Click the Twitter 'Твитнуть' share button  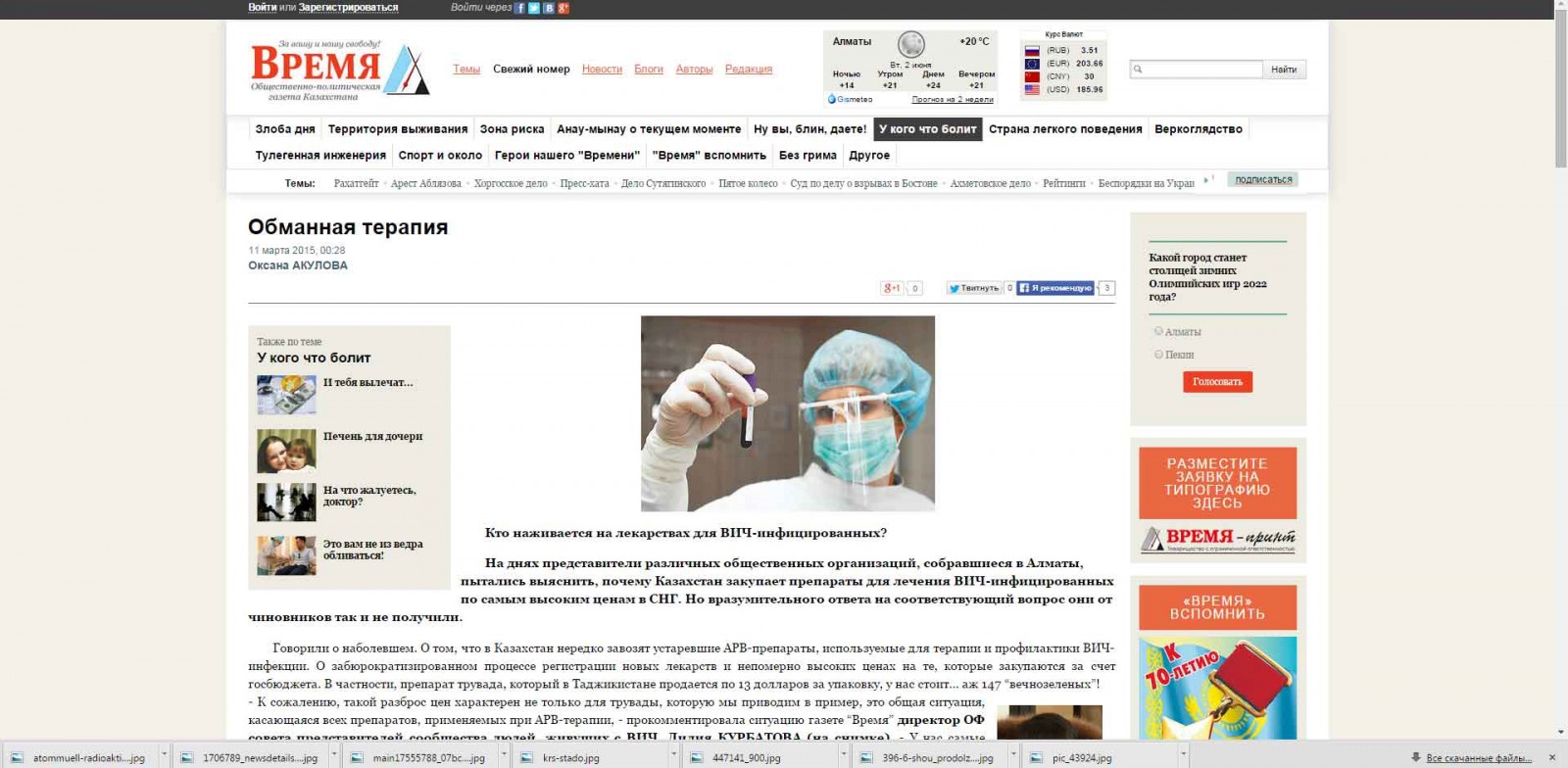(973, 288)
